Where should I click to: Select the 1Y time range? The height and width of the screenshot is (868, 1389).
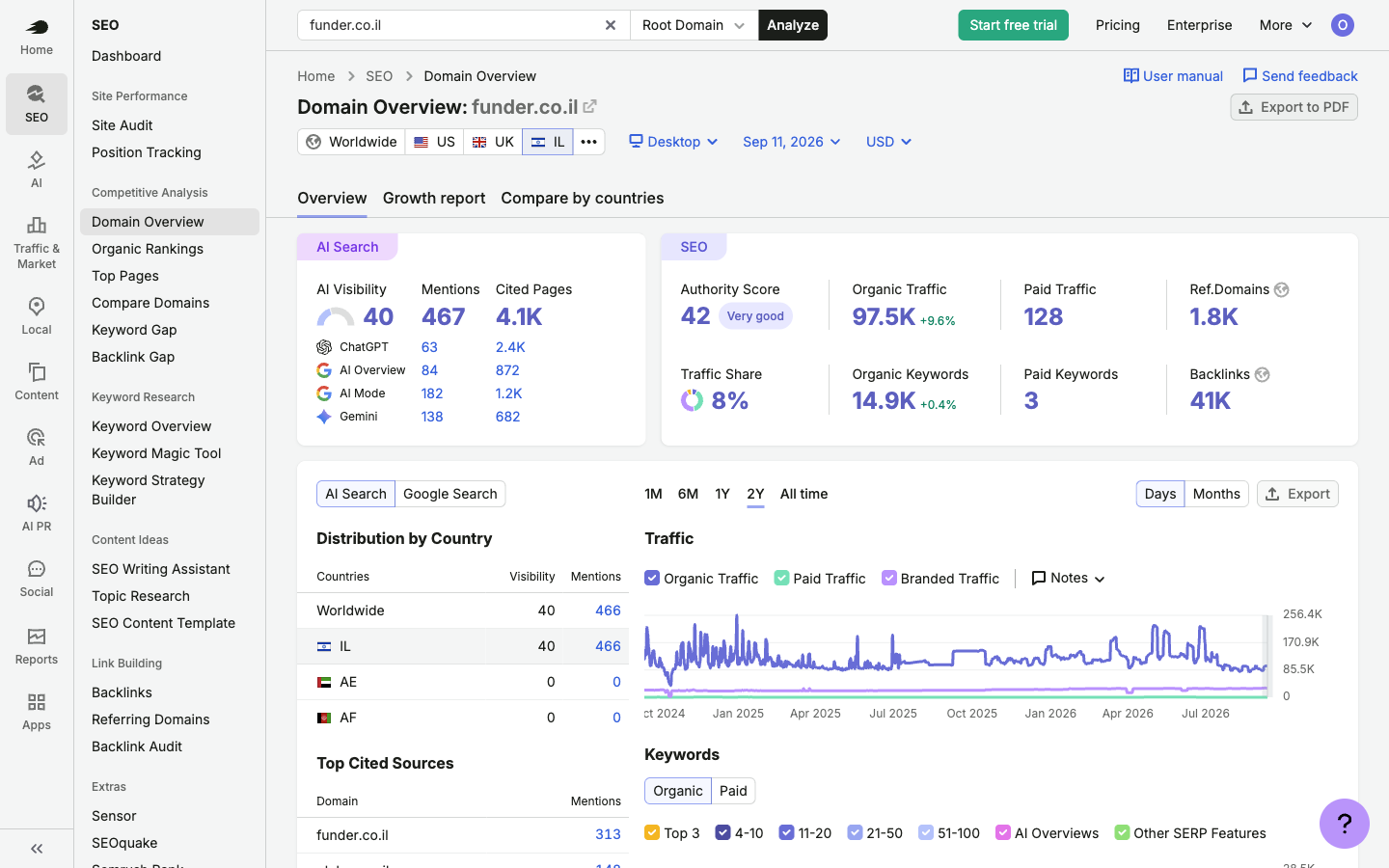[722, 494]
